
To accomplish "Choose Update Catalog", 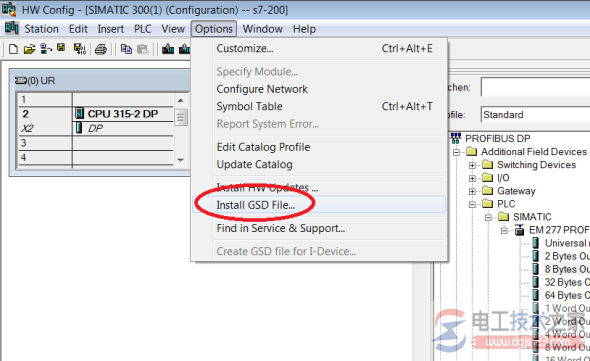I will (319, 165).
